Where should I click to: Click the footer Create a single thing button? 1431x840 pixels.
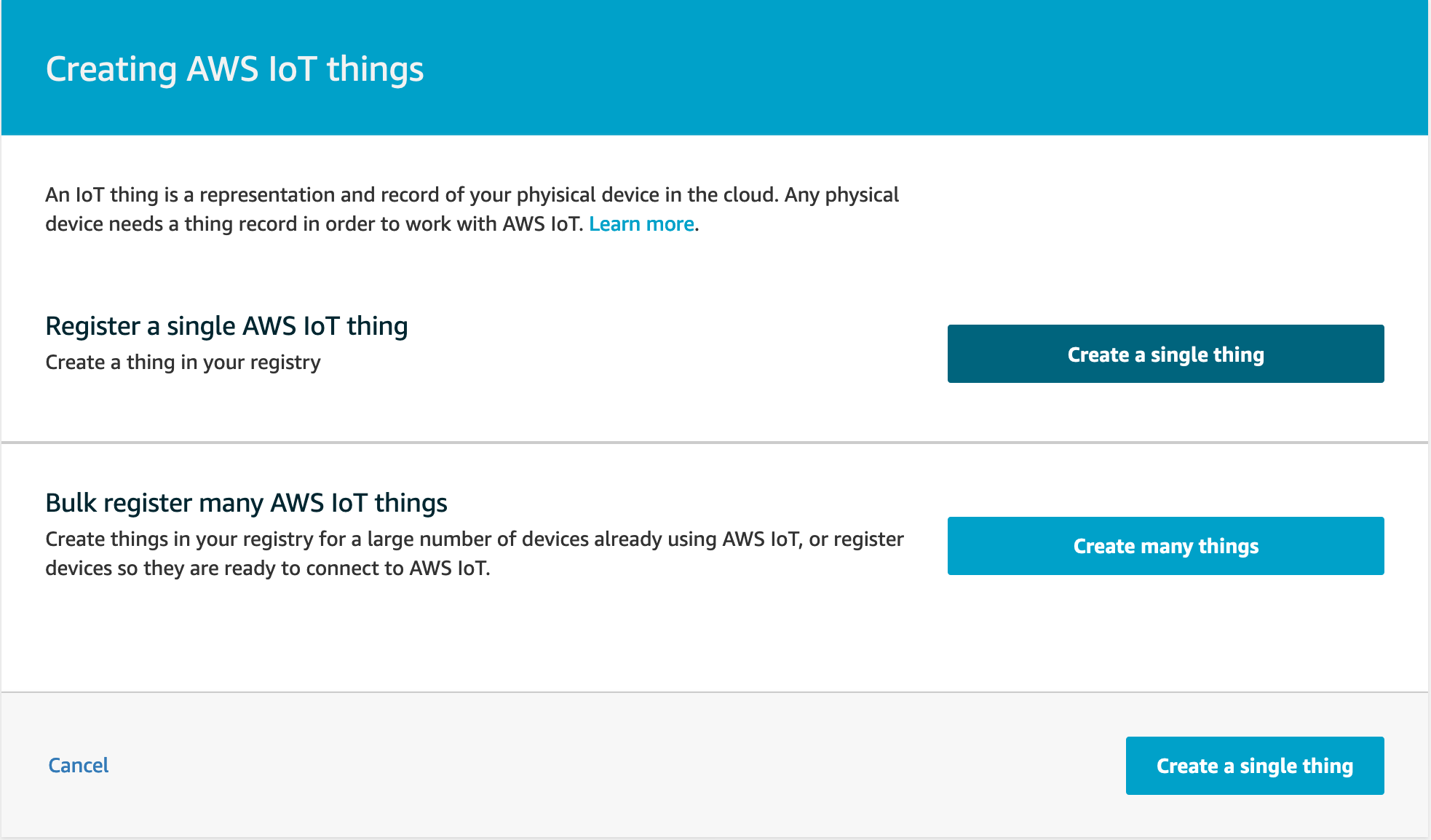coord(1254,766)
